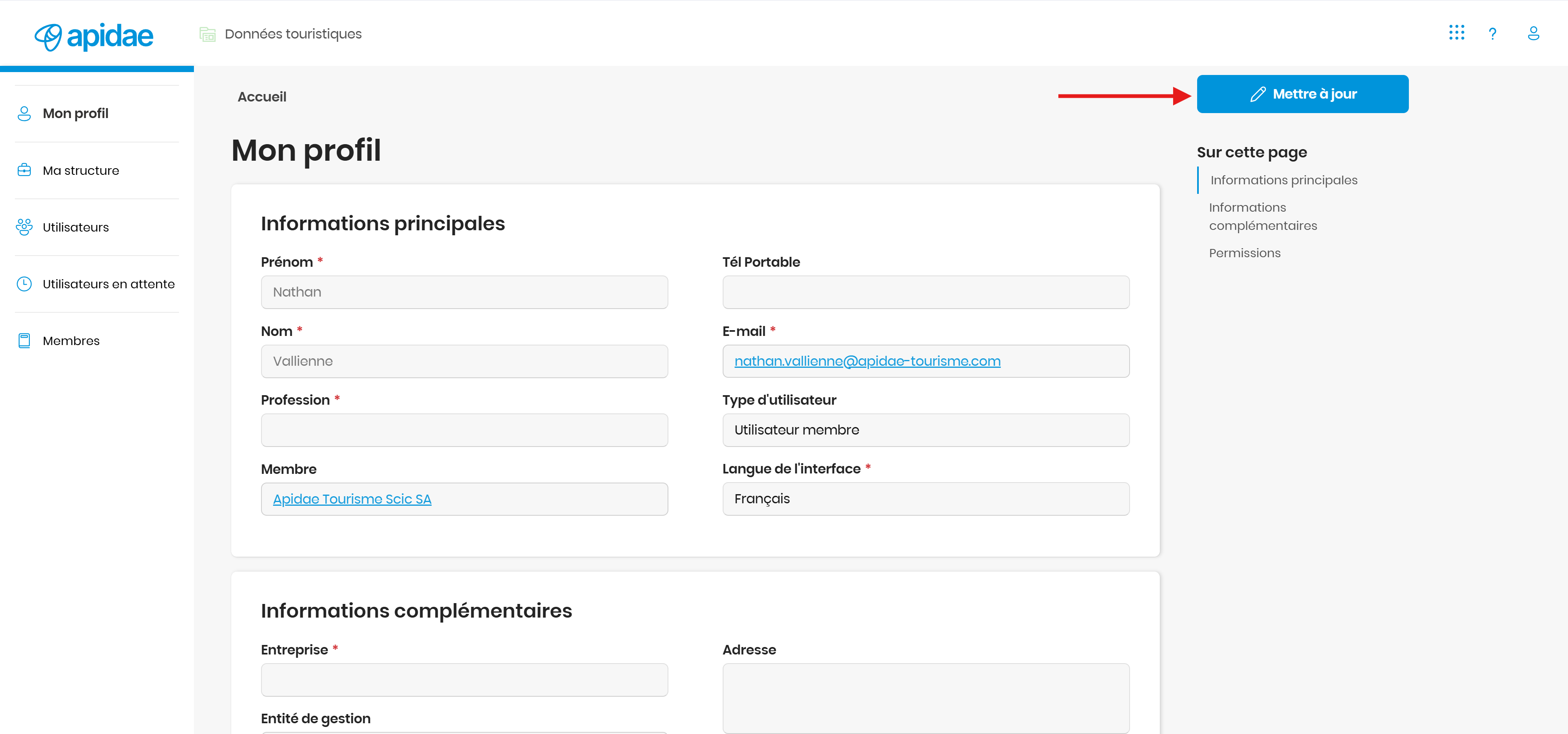Screen dimensions: 1568x734
Task: Click the Prénom label
Action: pyautogui.click(x=286, y=262)
